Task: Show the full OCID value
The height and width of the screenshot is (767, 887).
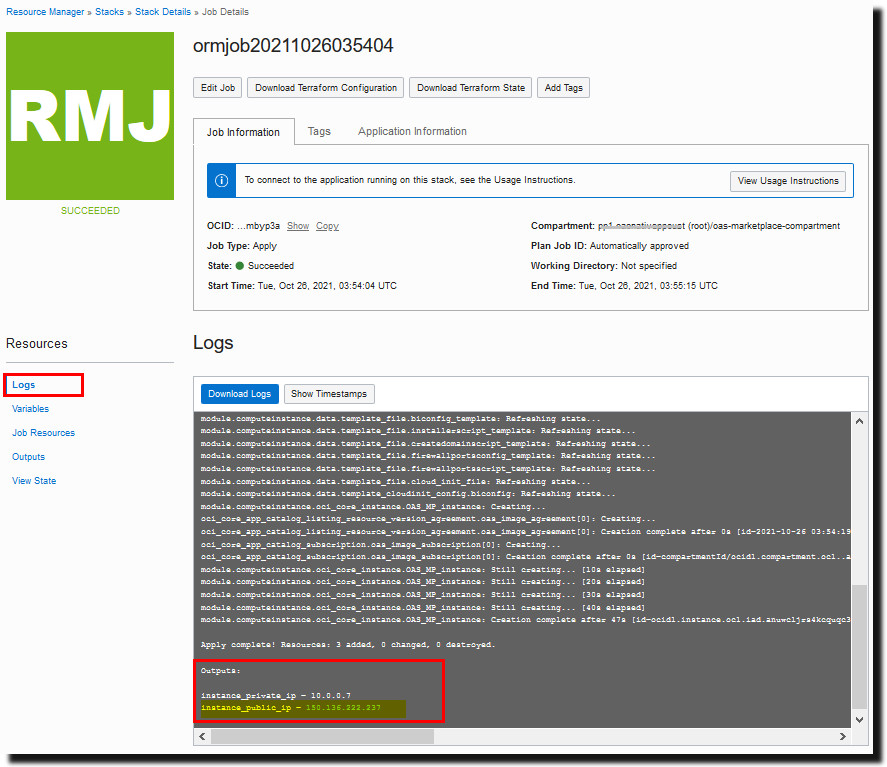Action: point(298,225)
